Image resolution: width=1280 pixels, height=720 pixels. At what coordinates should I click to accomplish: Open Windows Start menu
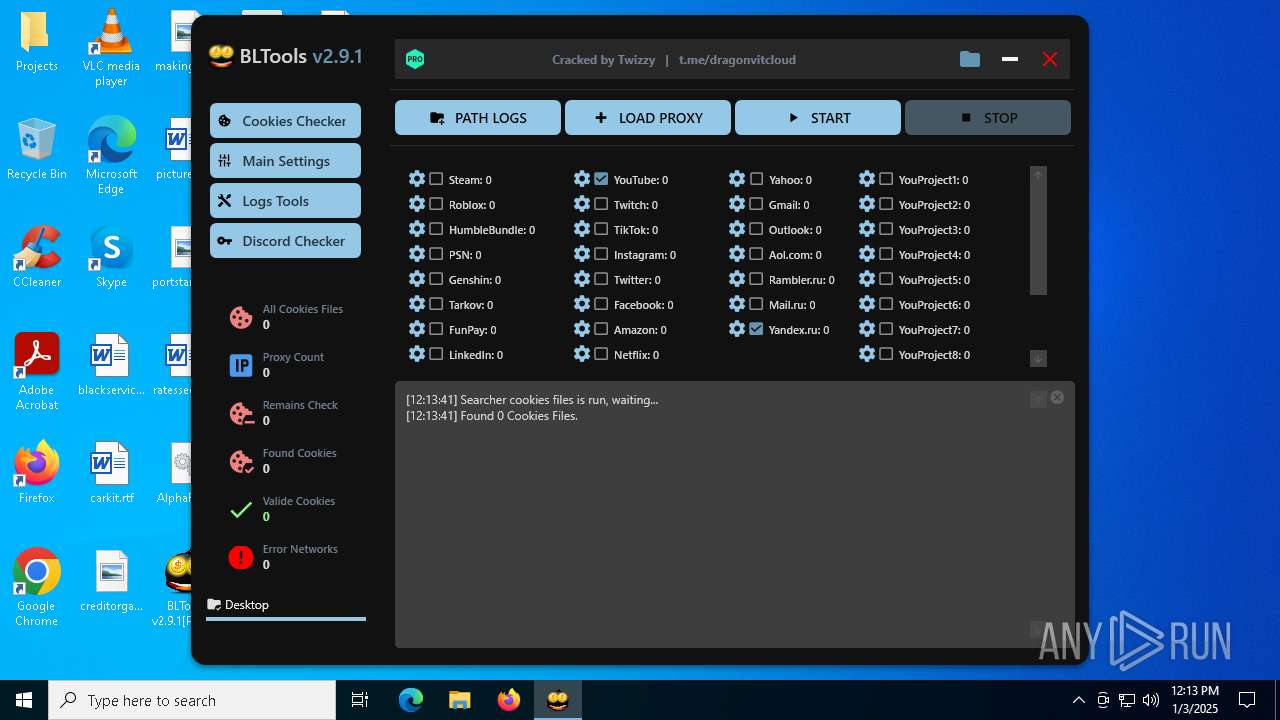tap(24, 700)
